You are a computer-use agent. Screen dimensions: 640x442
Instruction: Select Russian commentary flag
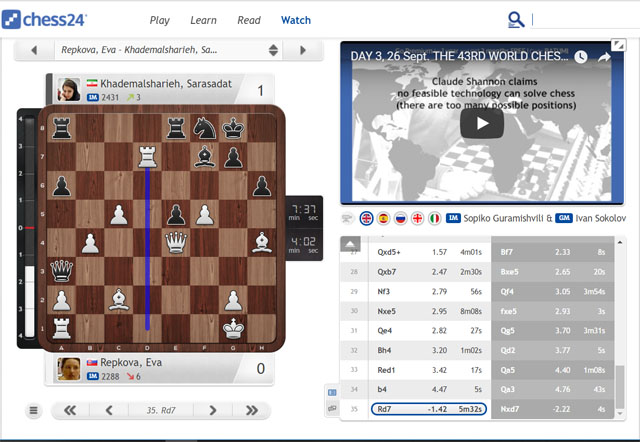pos(400,218)
